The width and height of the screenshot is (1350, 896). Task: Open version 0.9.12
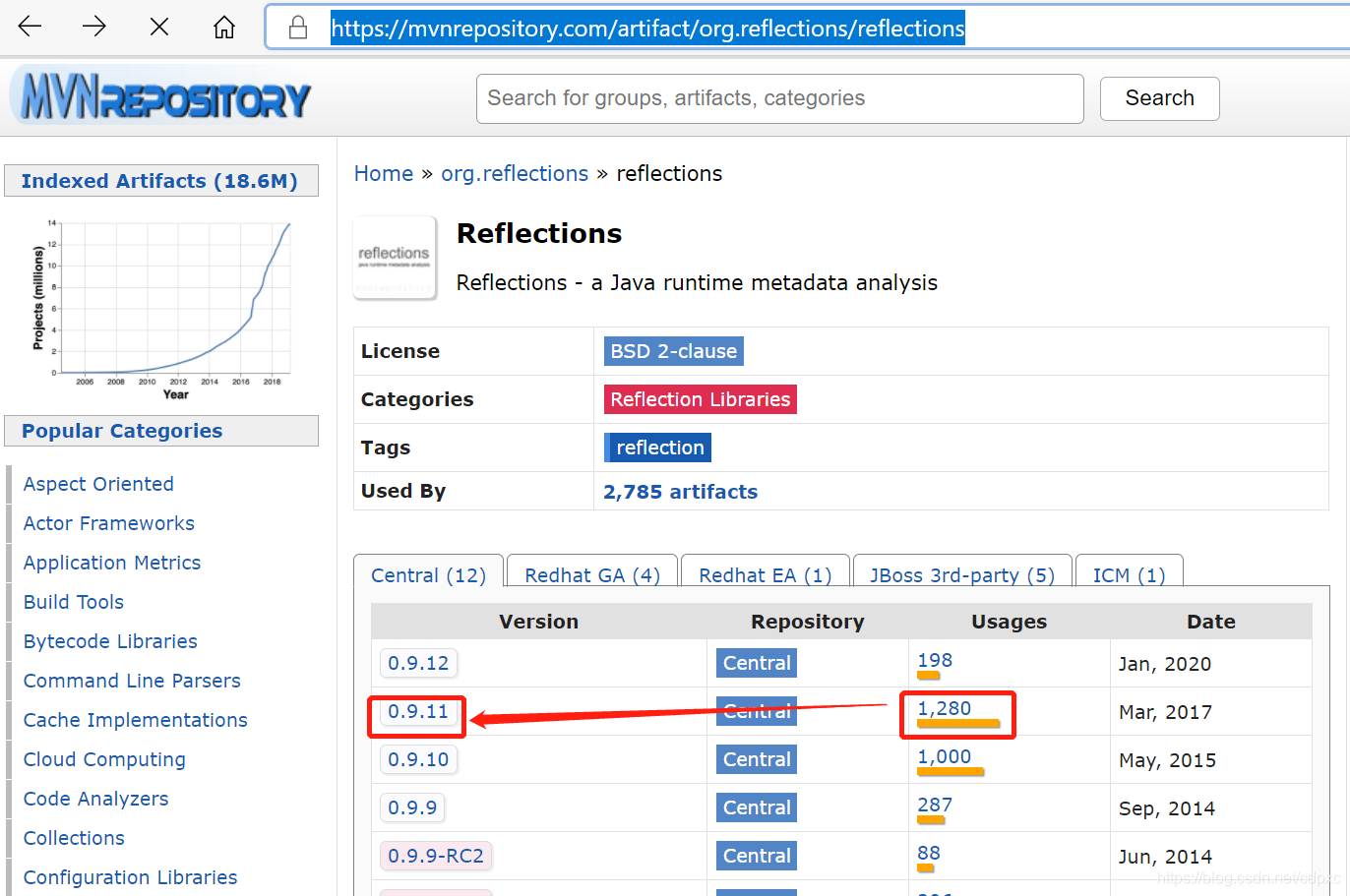[418, 663]
